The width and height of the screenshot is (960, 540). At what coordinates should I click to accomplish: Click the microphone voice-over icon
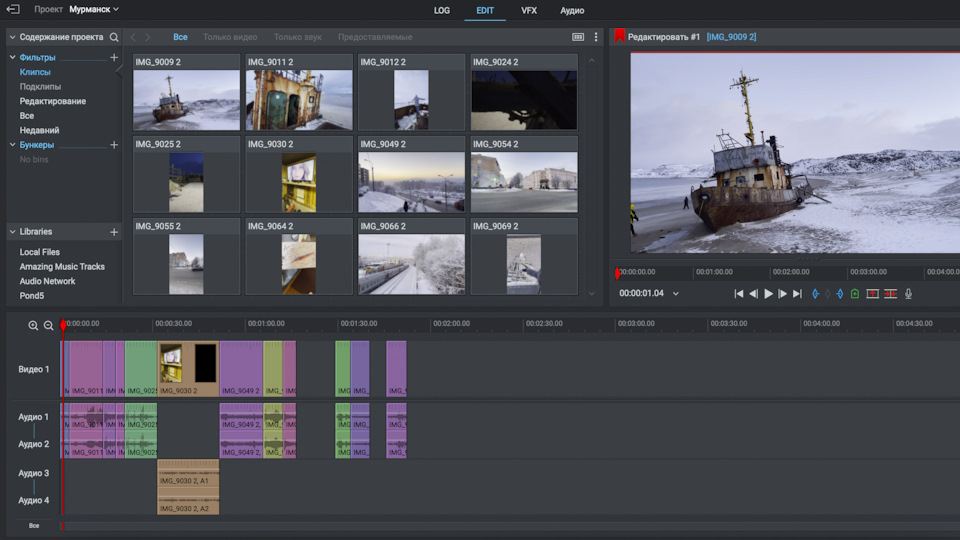pyautogui.click(x=908, y=294)
